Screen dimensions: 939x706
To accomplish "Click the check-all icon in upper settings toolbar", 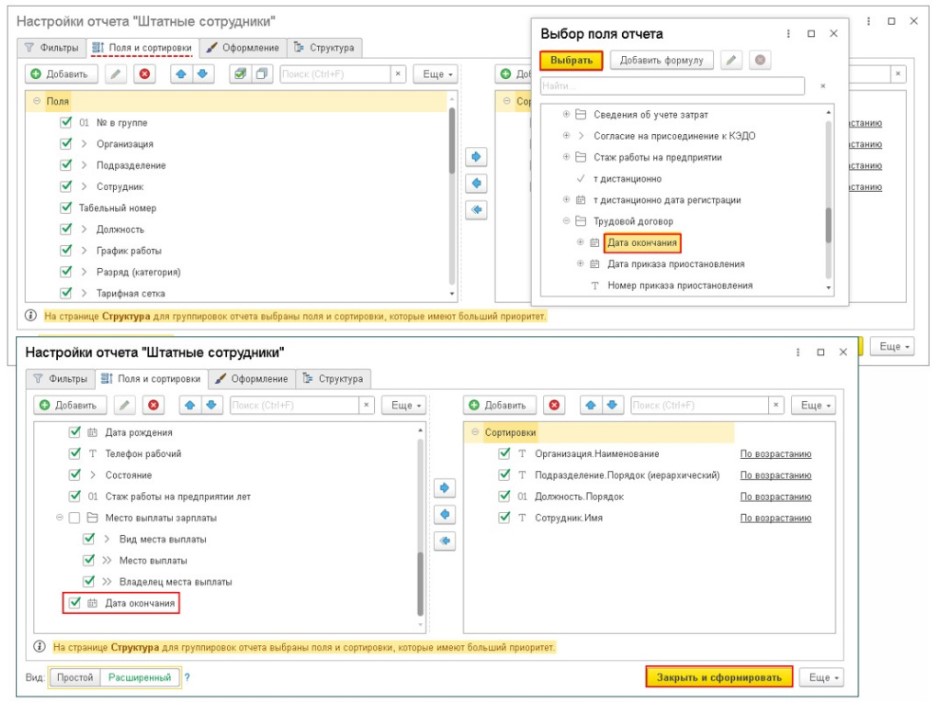I will pos(240,74).
